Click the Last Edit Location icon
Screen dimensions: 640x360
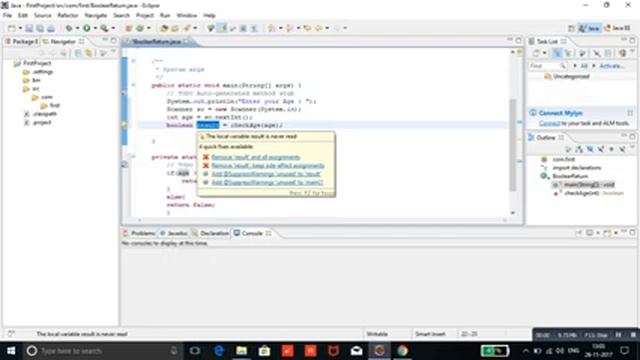tap(307, 28)
